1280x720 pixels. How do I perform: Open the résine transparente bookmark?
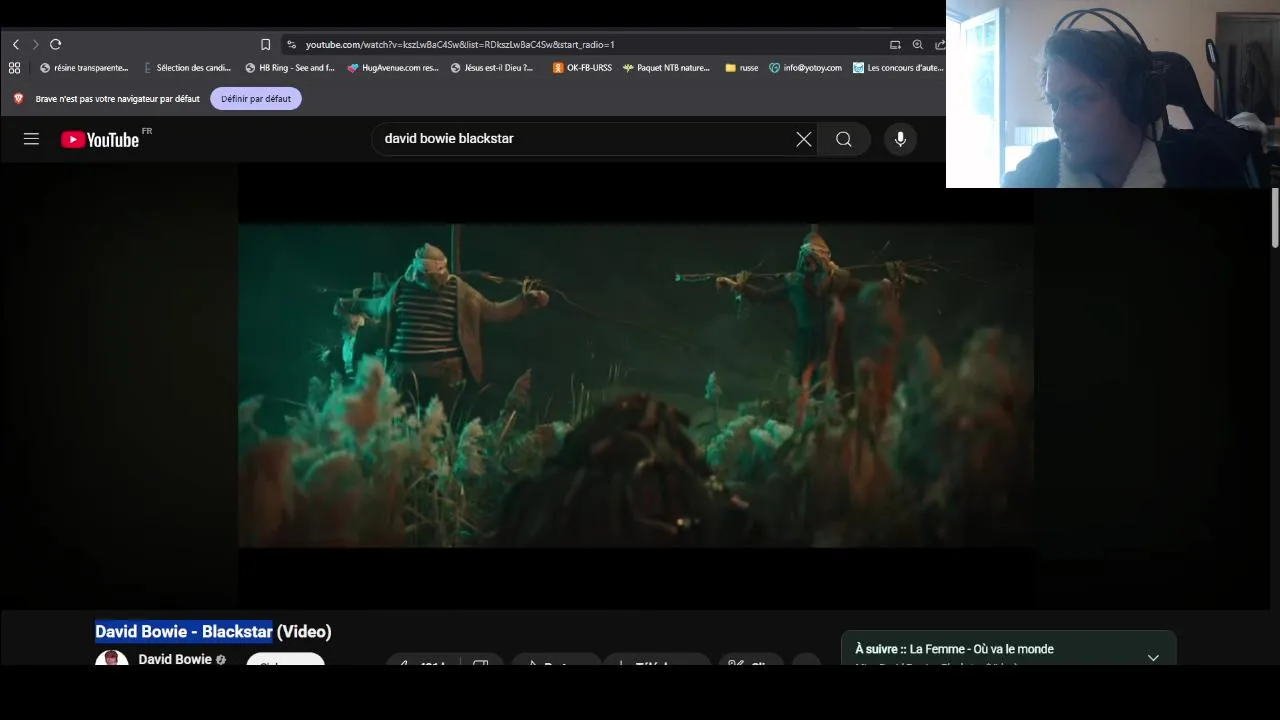[84, 68]
